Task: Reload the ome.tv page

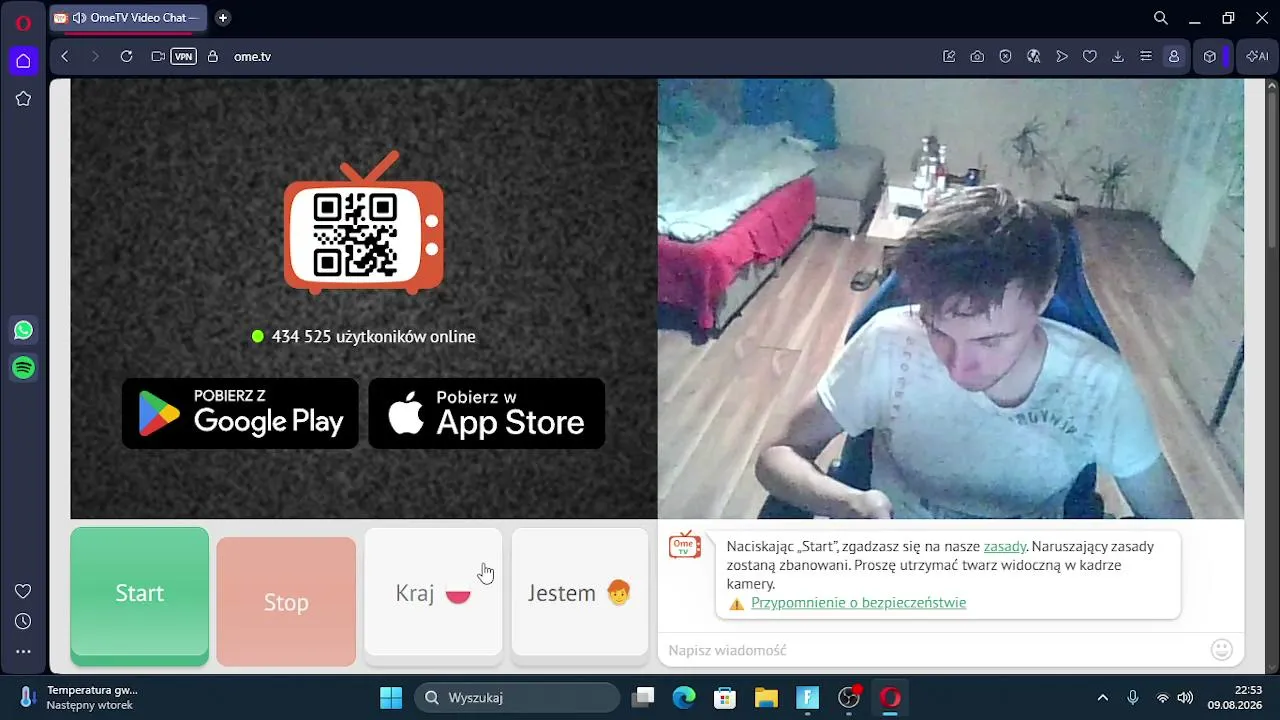Action: [126, 57]
